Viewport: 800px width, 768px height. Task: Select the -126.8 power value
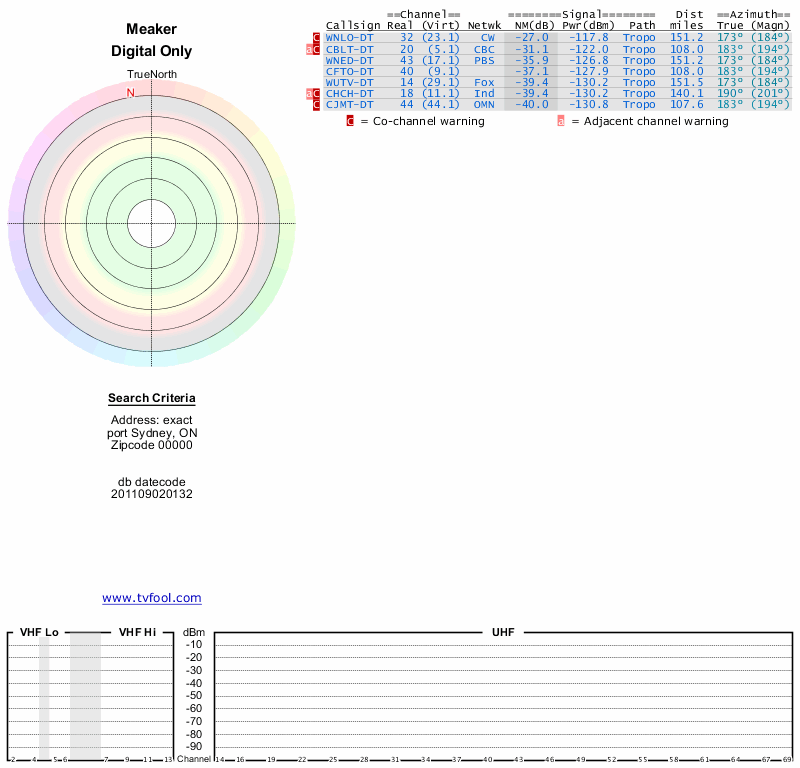[589, 61]
